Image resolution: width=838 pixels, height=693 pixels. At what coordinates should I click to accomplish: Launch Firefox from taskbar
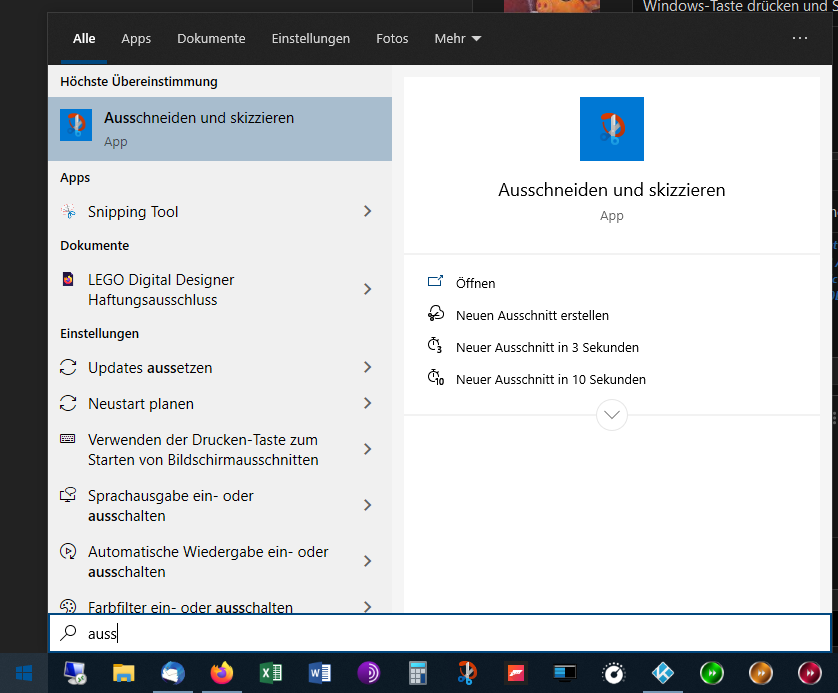[222, 673]
